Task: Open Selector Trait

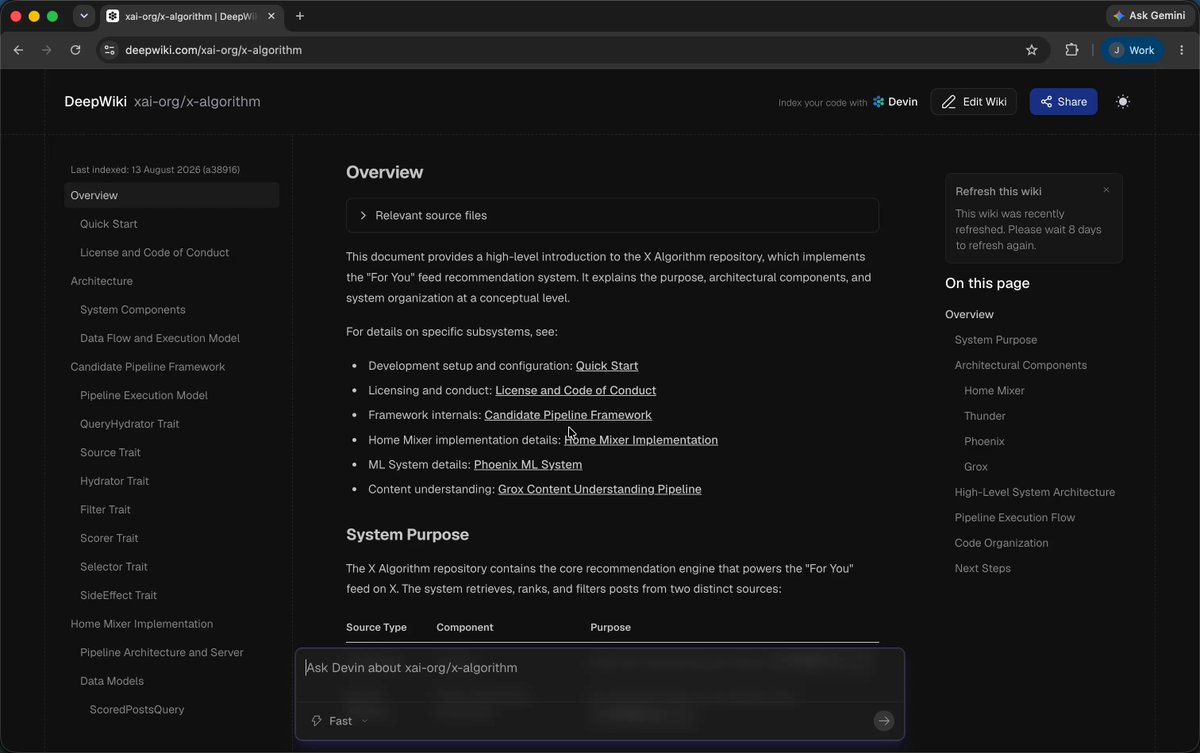Action: click(x=114, y=566)
